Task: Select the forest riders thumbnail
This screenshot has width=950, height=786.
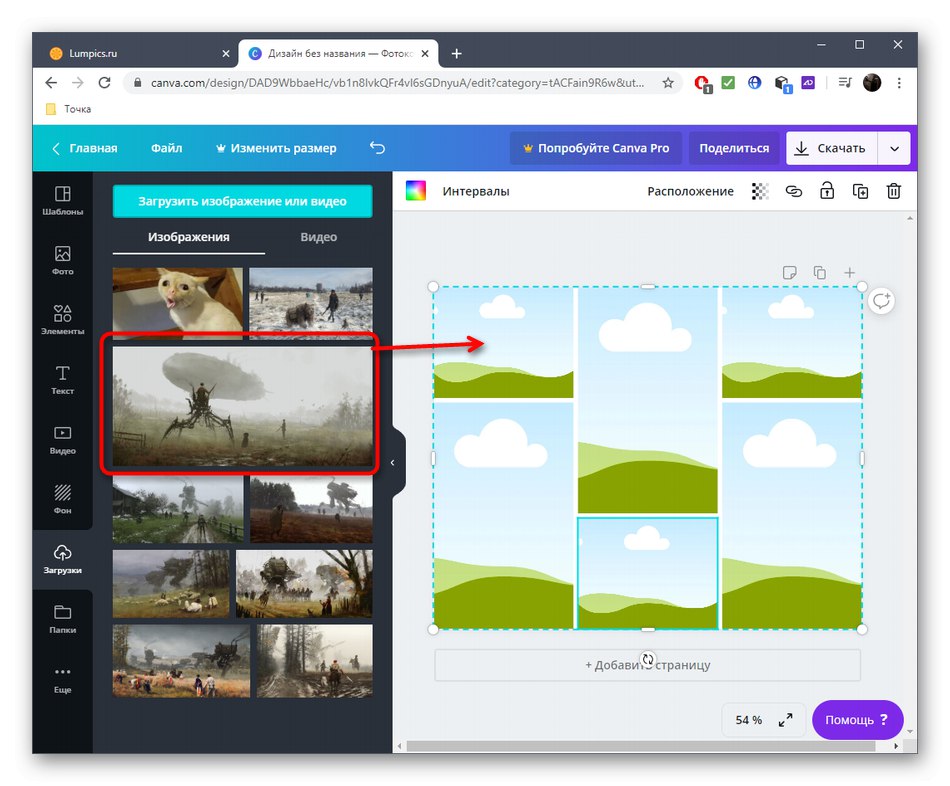Action: click(x=314, y=661)
